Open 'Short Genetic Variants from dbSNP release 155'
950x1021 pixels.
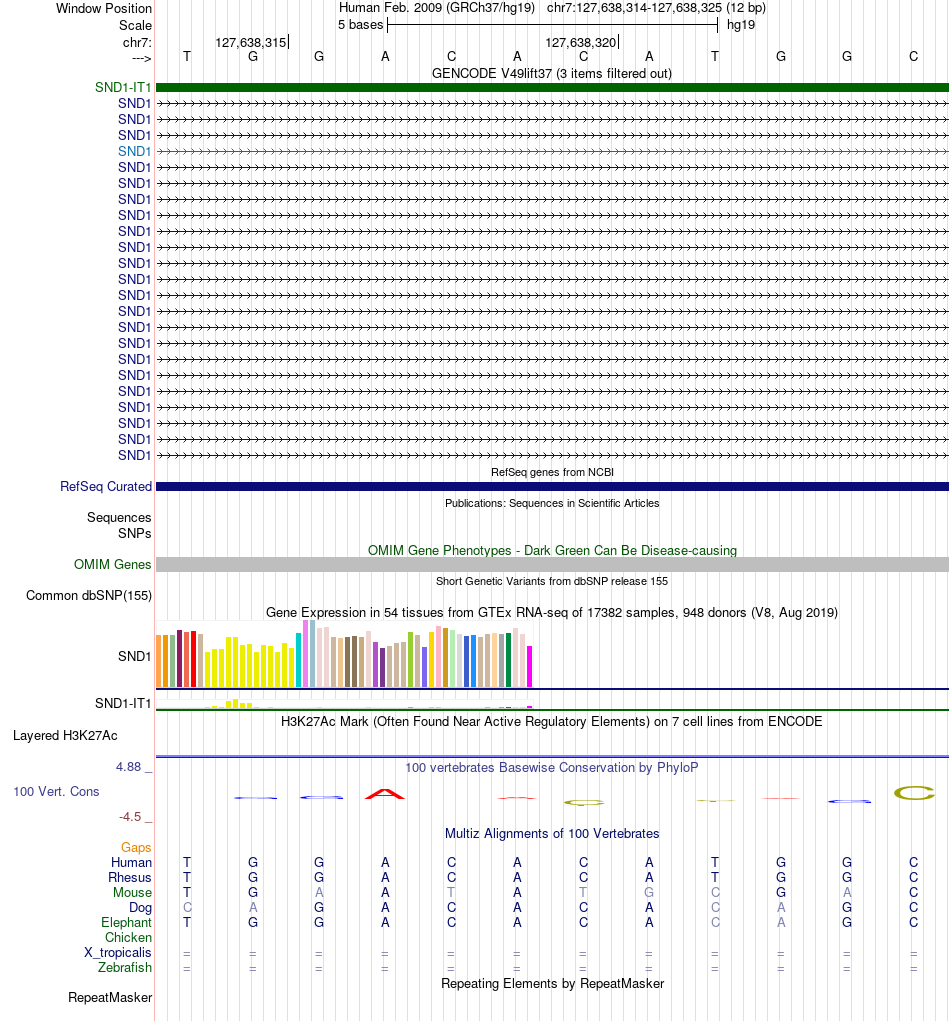(x=552, y=581)
